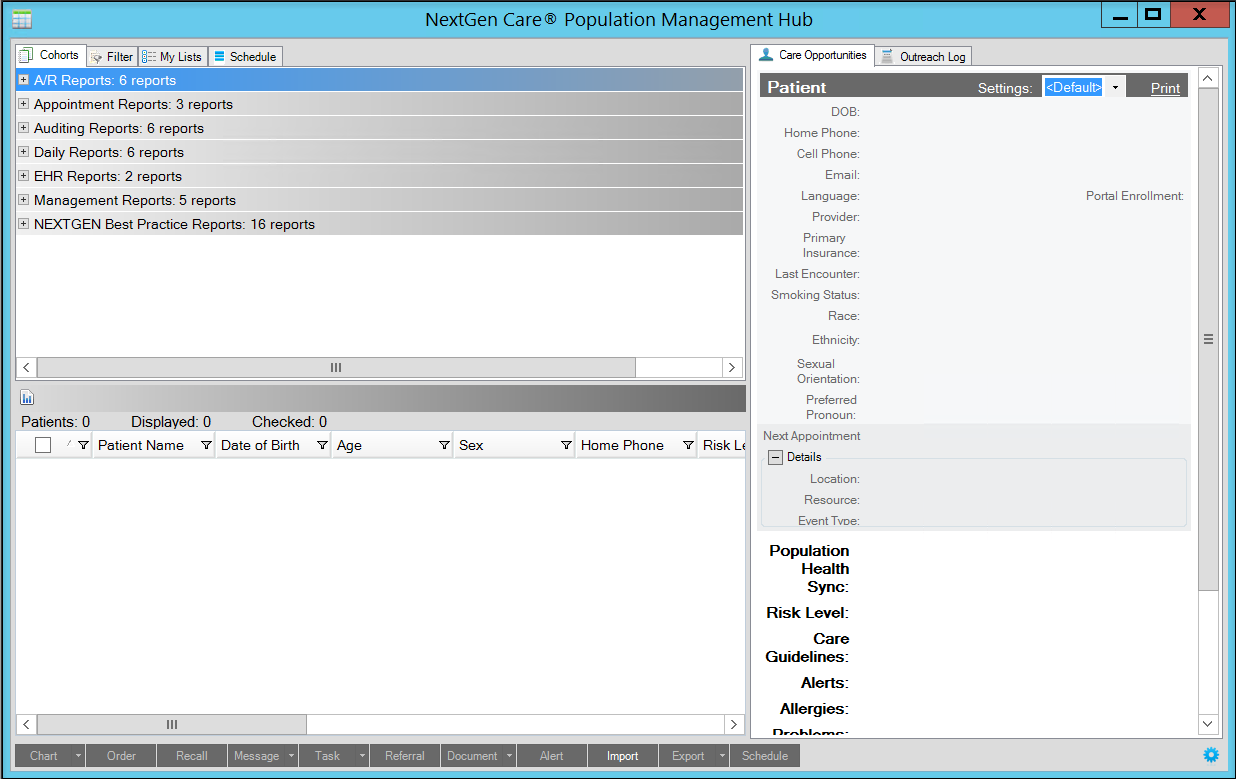Minimize the Population Management Hub window

(x=1120, y=15)
